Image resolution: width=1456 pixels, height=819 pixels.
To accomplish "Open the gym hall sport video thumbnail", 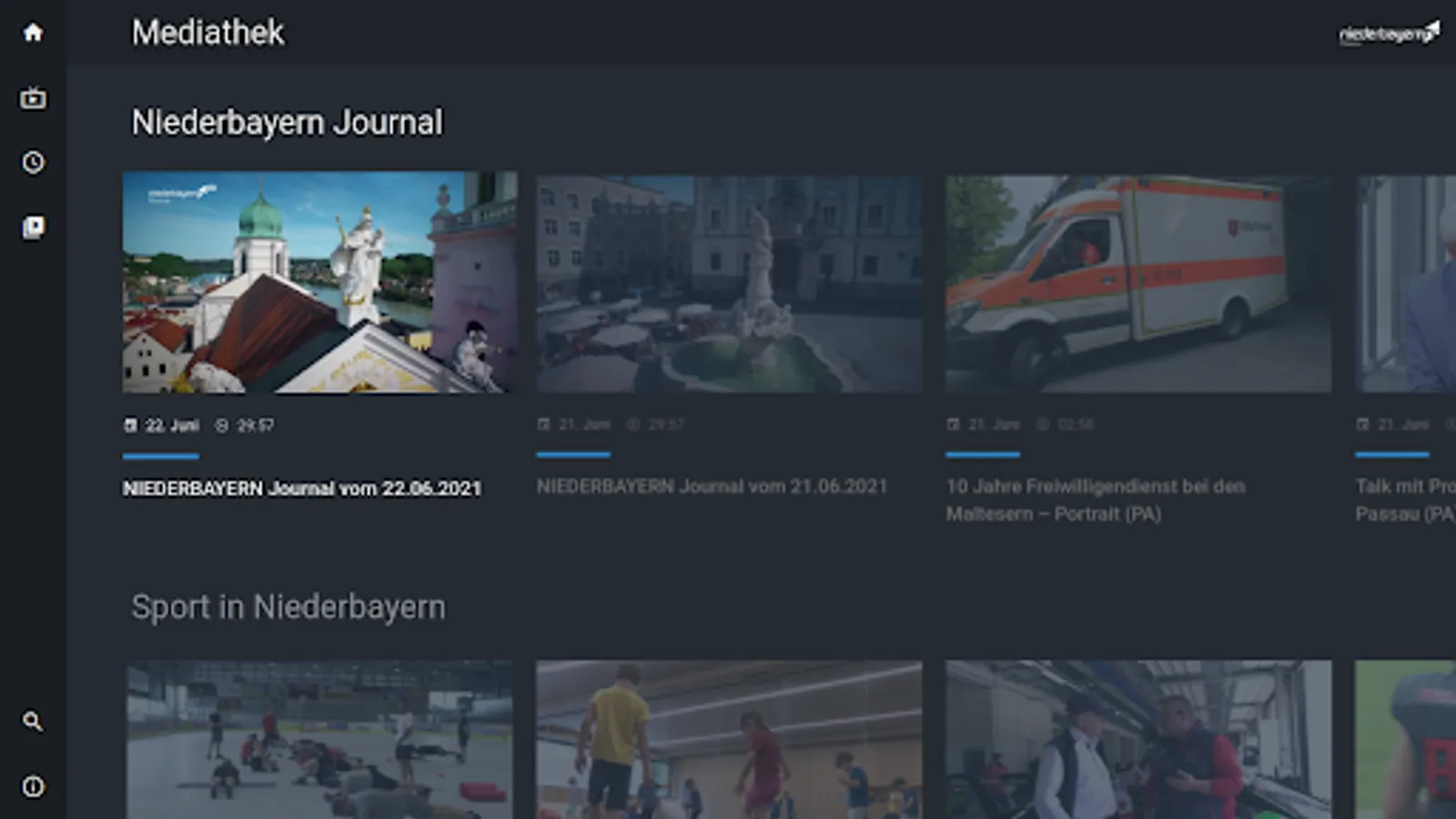I will point(729,740).
